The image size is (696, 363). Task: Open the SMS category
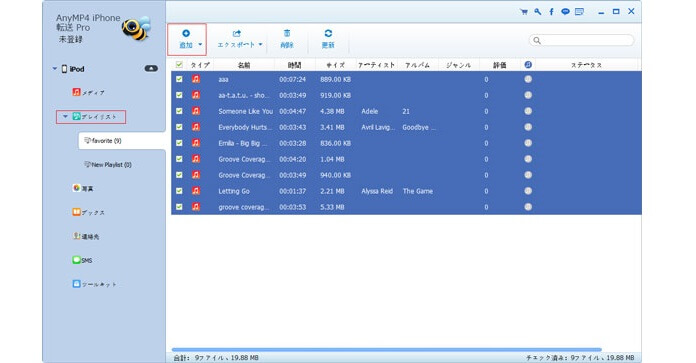(x=83, y=260)
